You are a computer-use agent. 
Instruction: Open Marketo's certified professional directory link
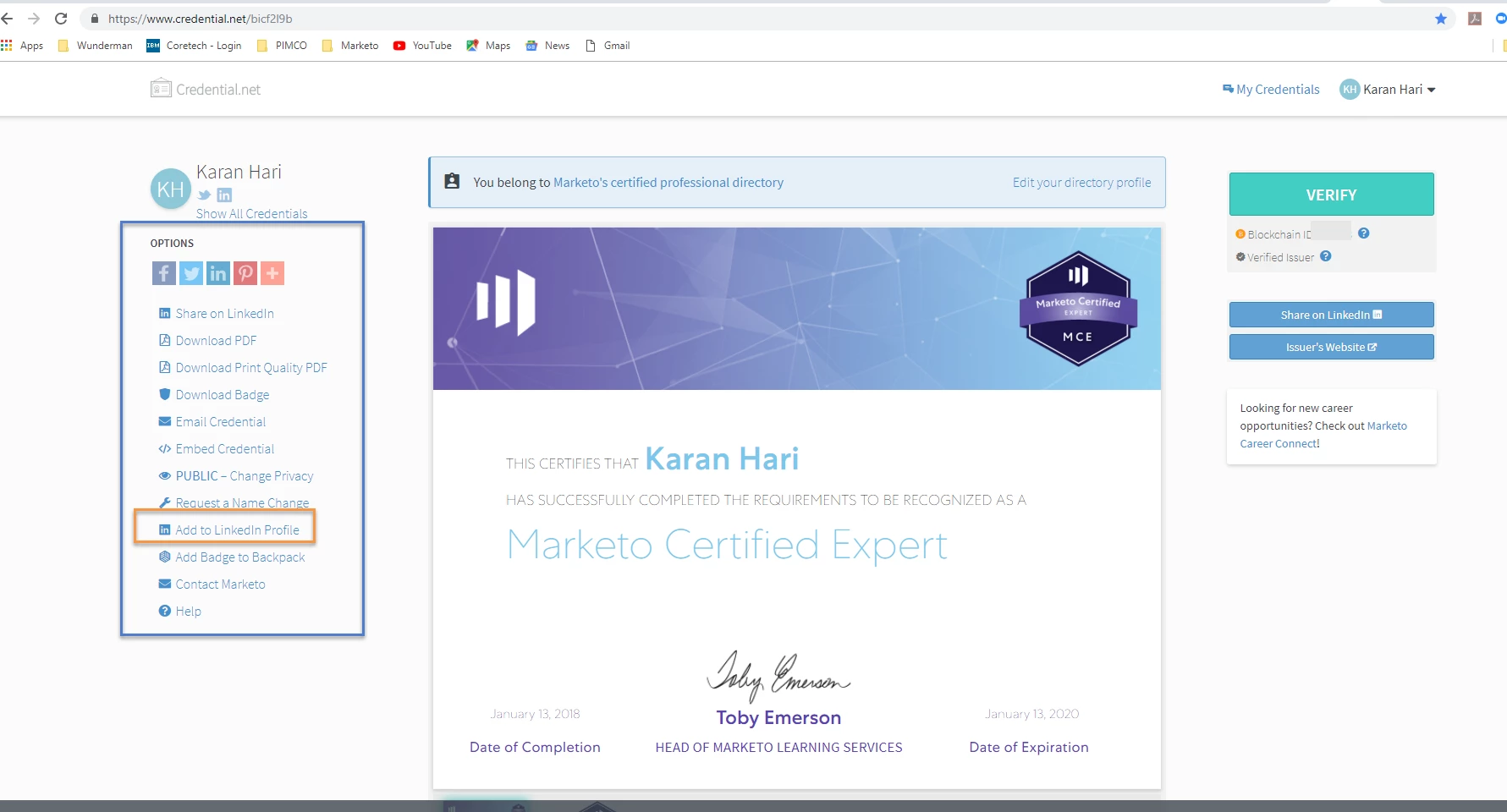tap(668, 183)
